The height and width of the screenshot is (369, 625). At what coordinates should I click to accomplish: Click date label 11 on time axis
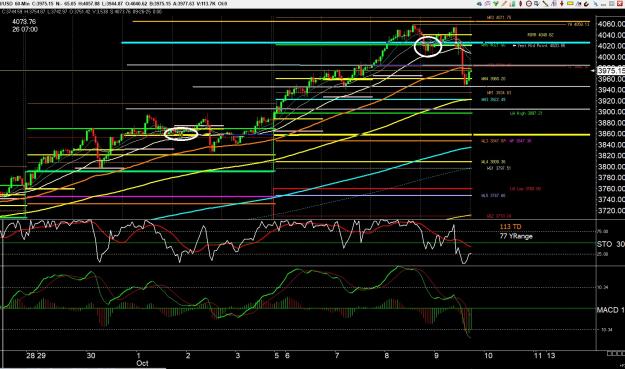[x=538, y=355]
